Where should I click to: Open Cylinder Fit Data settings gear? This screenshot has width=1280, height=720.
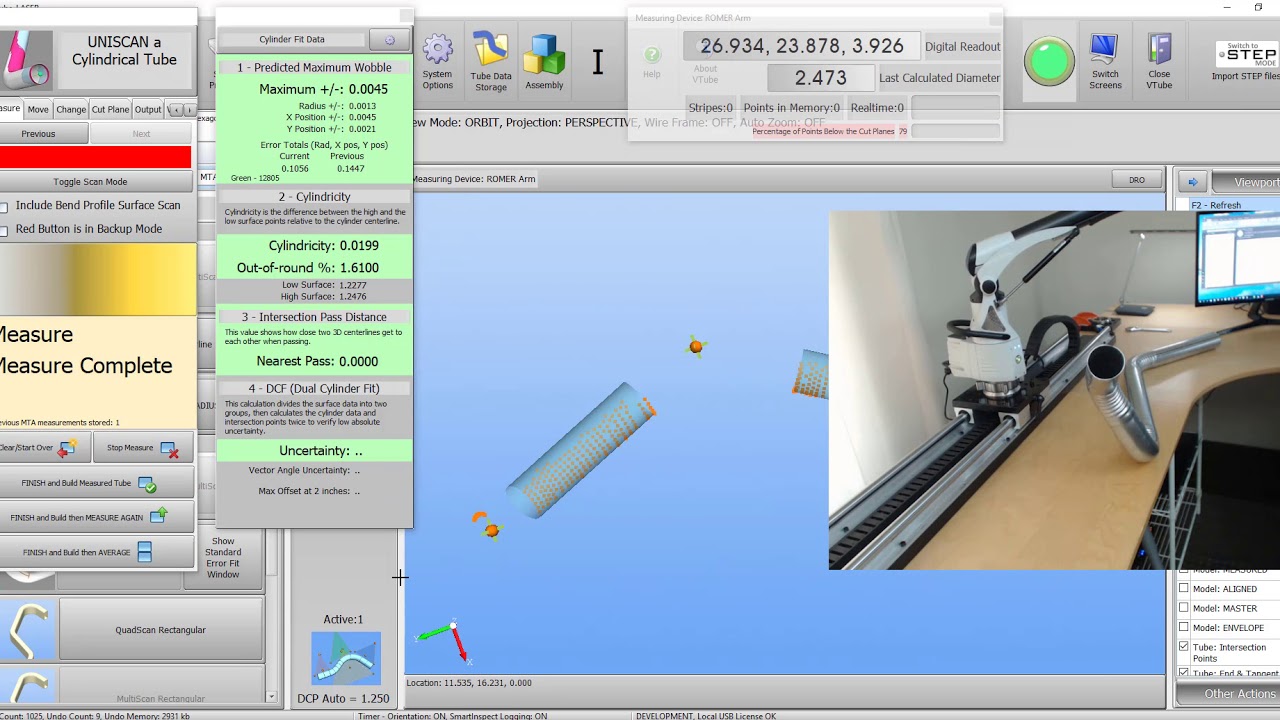[389, 40]
